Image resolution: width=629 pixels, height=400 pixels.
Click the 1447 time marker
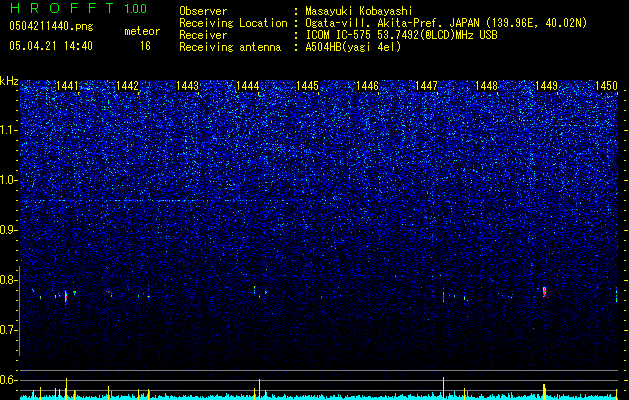426,86
